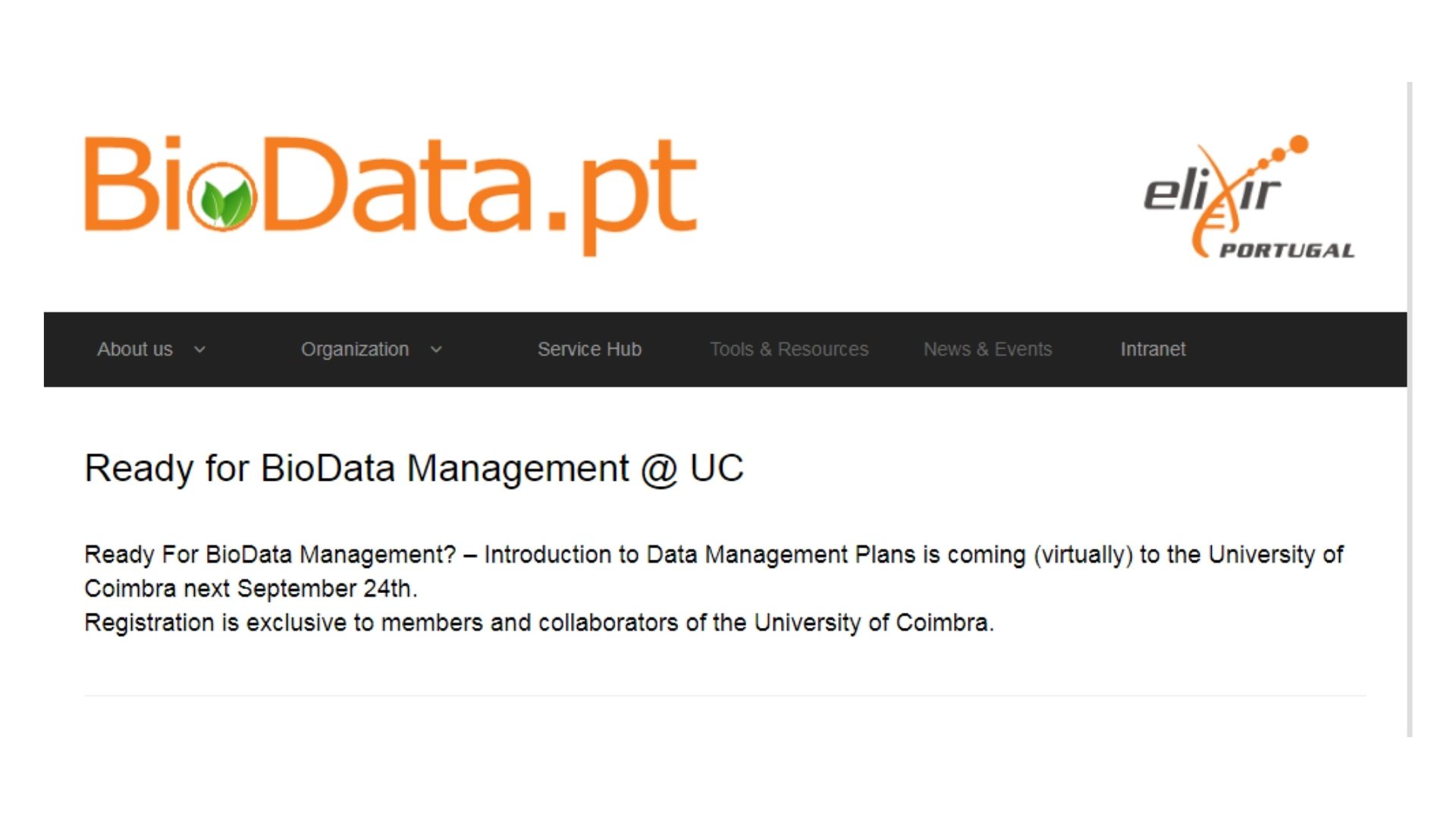Open the Intranet link
The image size is (1456, 819).
pyautogui.click(x=1153, y=350)
